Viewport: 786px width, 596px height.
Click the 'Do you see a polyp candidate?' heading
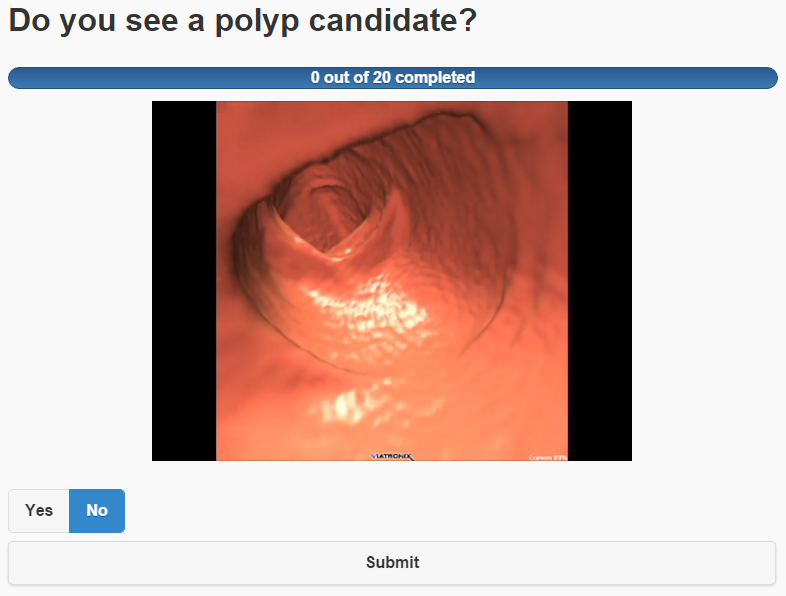tap(242, 23)
